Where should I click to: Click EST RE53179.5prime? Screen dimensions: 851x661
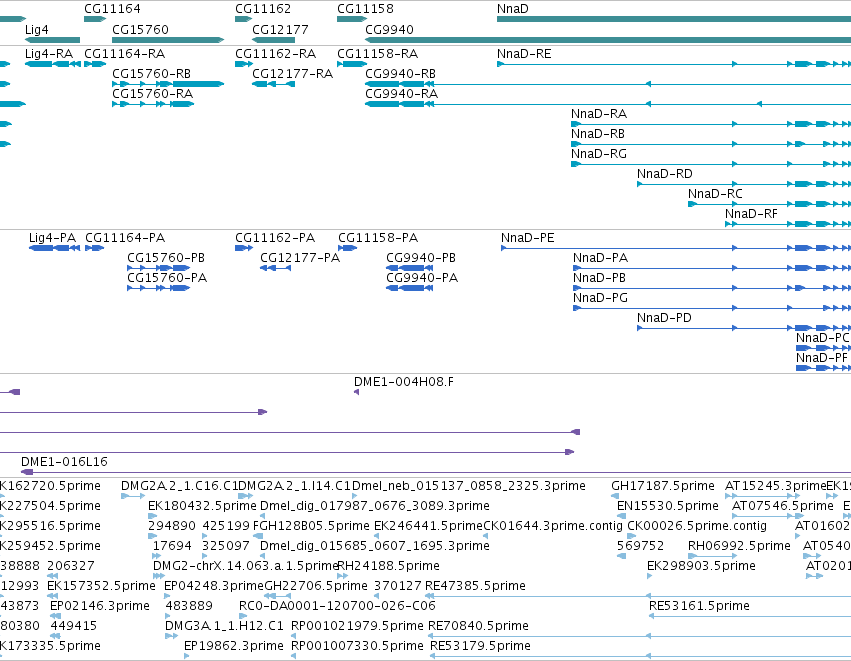click(640, 656)
